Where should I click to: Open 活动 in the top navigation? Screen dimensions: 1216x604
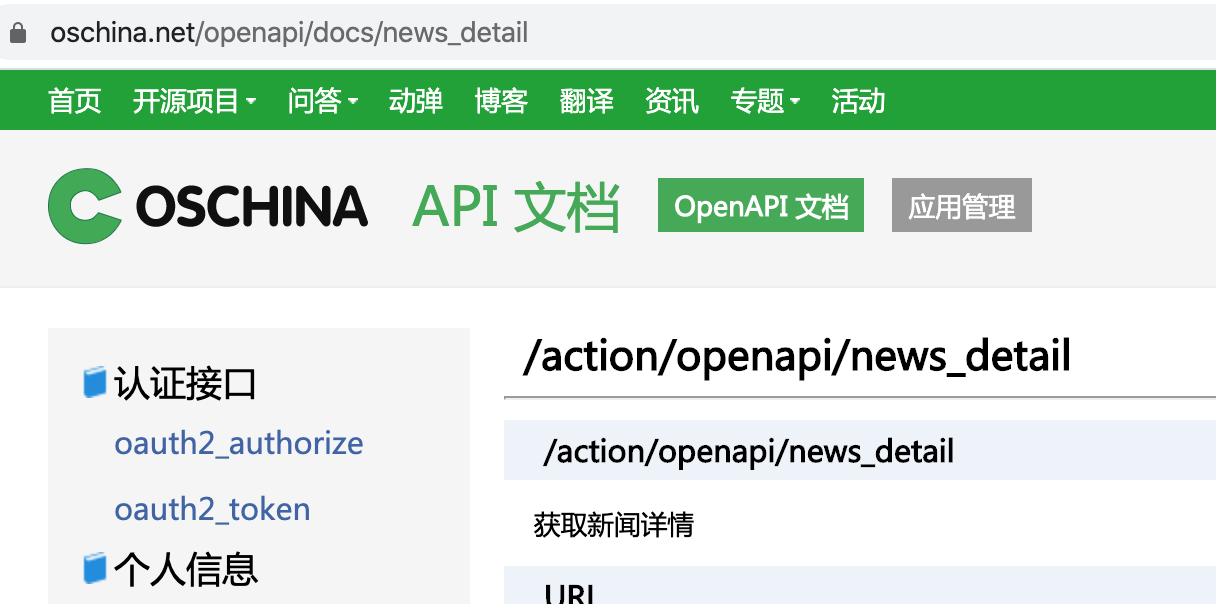858,101
